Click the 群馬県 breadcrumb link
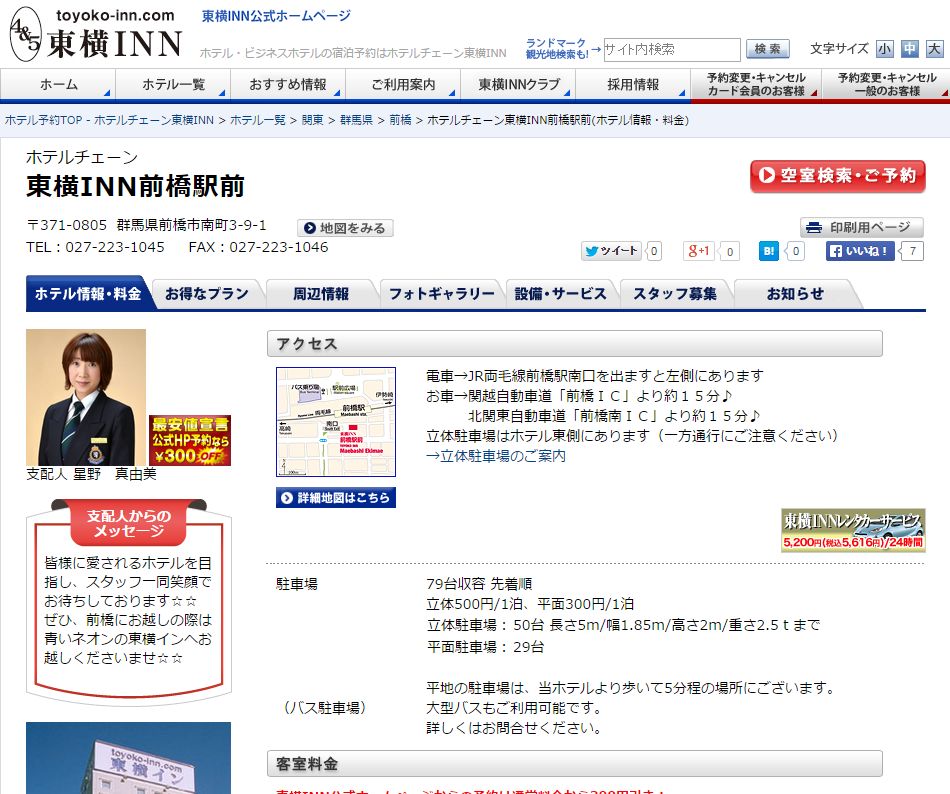950x794 pixels. click(356, 120)
